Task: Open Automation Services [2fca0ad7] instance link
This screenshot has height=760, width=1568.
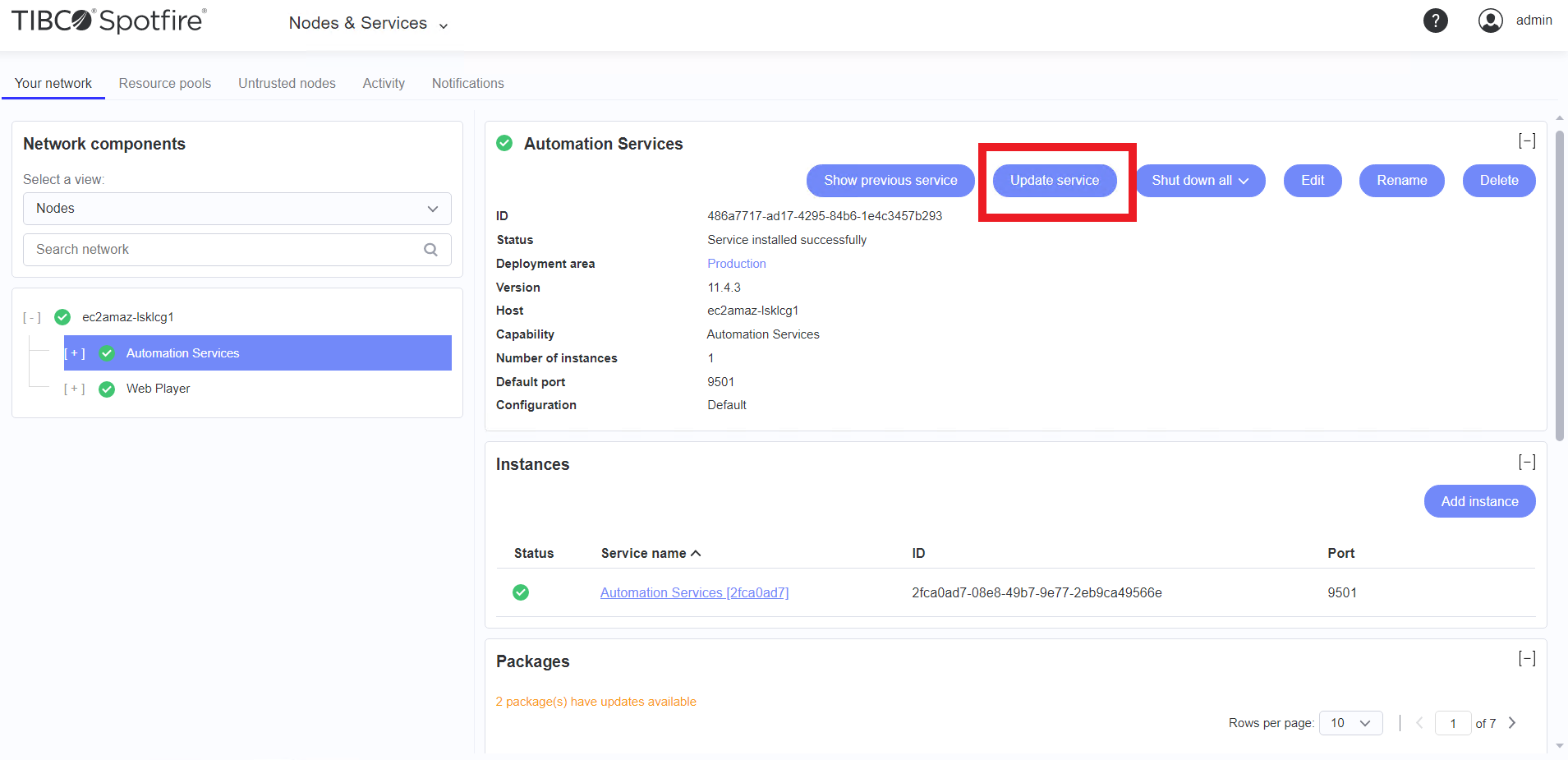Action: (x=694, y=592)
